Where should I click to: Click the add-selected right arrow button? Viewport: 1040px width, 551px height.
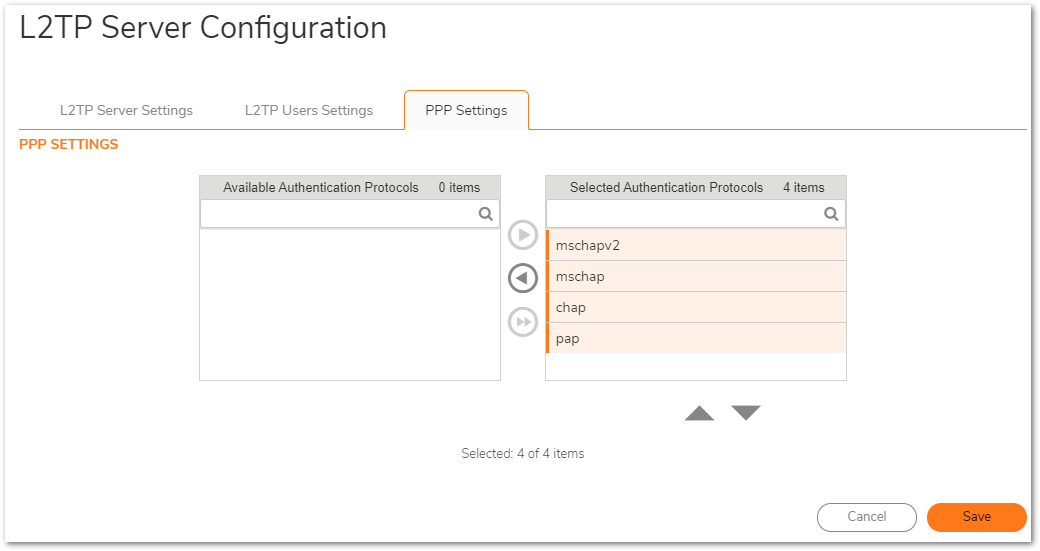click(523, 235)
